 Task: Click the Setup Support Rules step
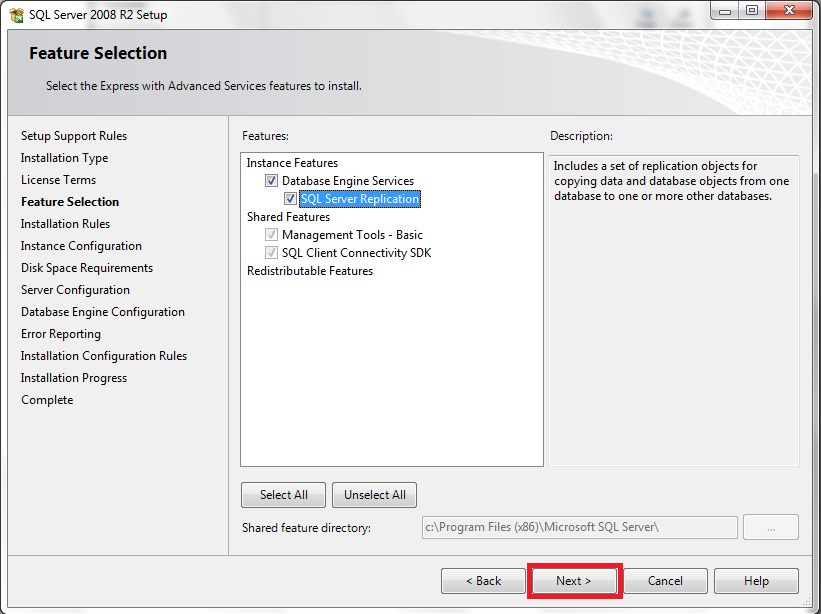click(x=74, y=136)
